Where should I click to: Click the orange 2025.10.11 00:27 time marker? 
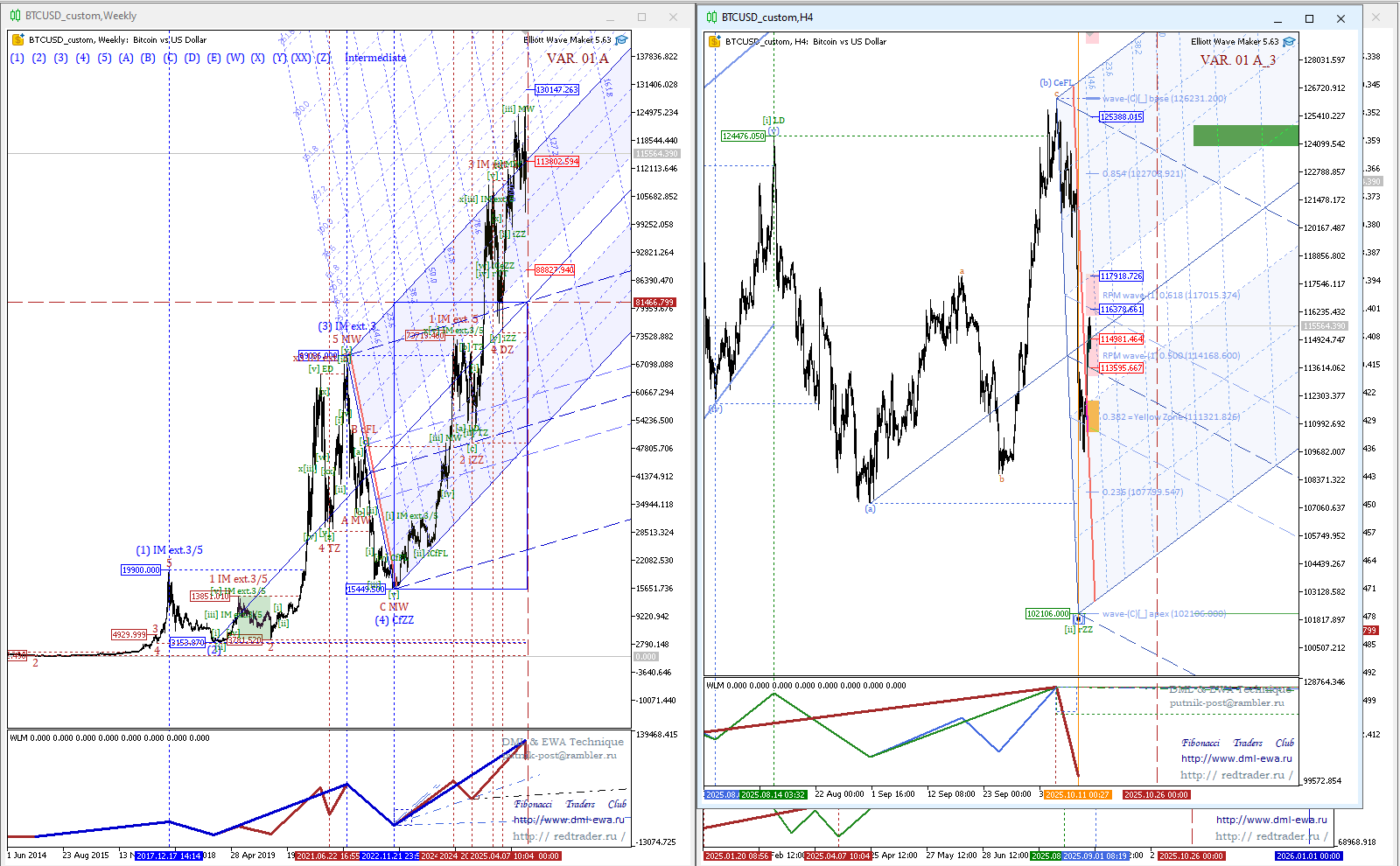coord(1077,795)
